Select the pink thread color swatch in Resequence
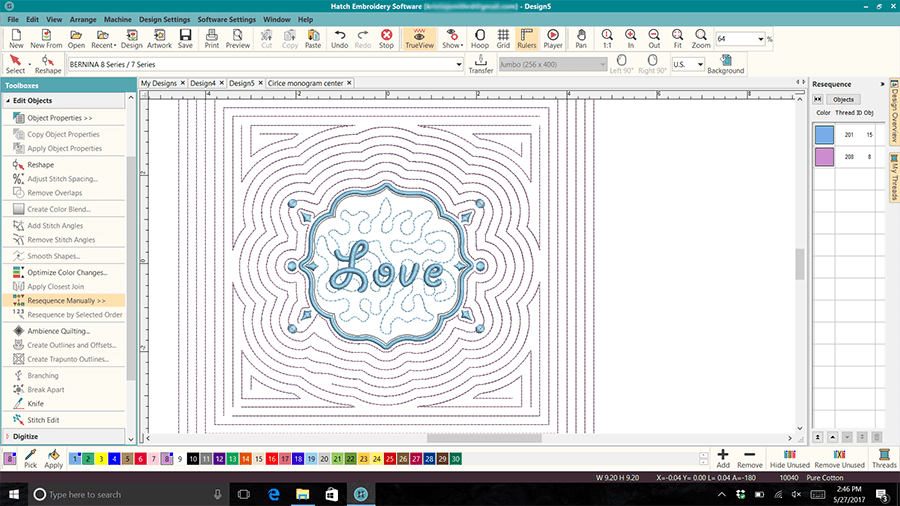This screenshot has height=506, width=900. click(x=824, y=157)
